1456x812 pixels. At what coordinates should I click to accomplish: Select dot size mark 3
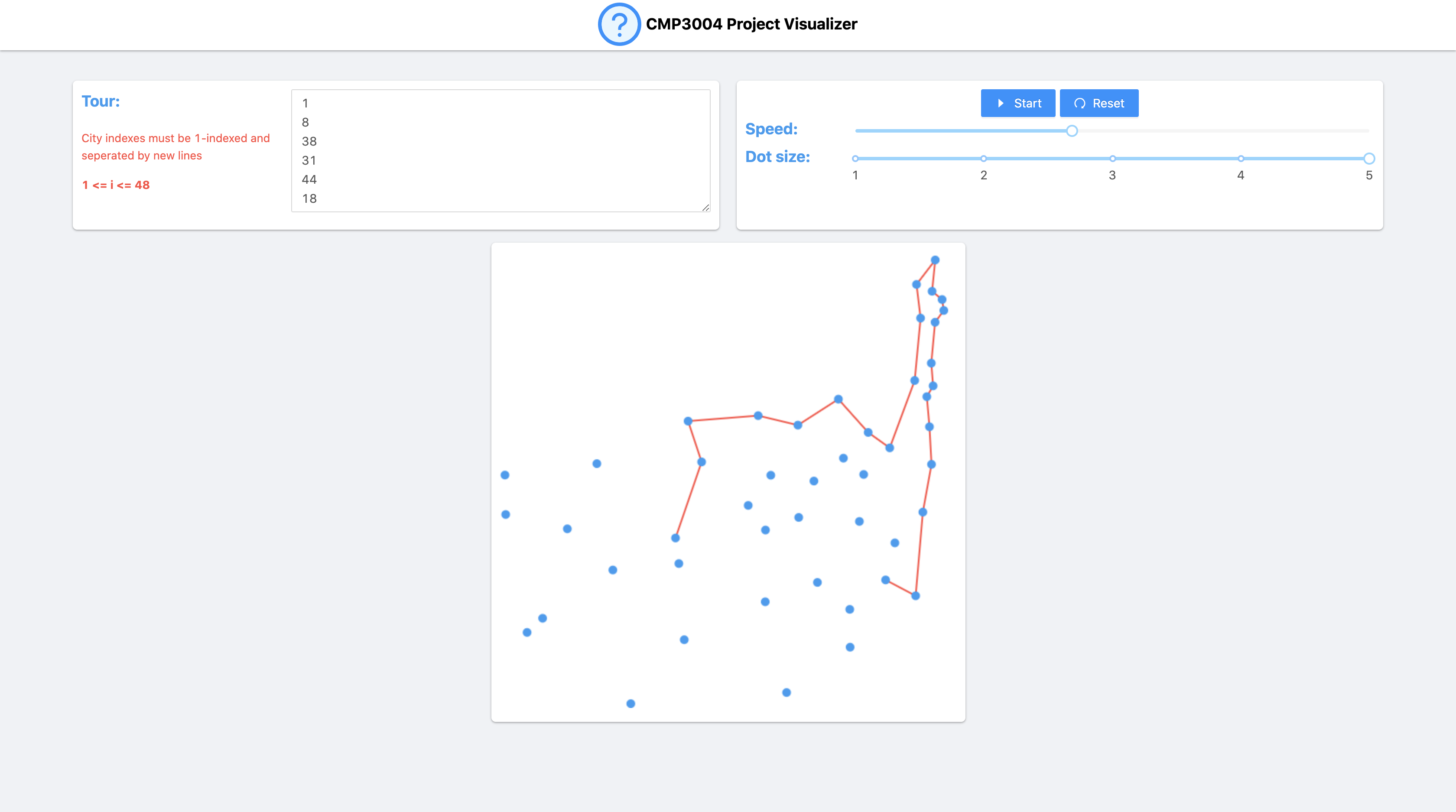pos(1112,159)
